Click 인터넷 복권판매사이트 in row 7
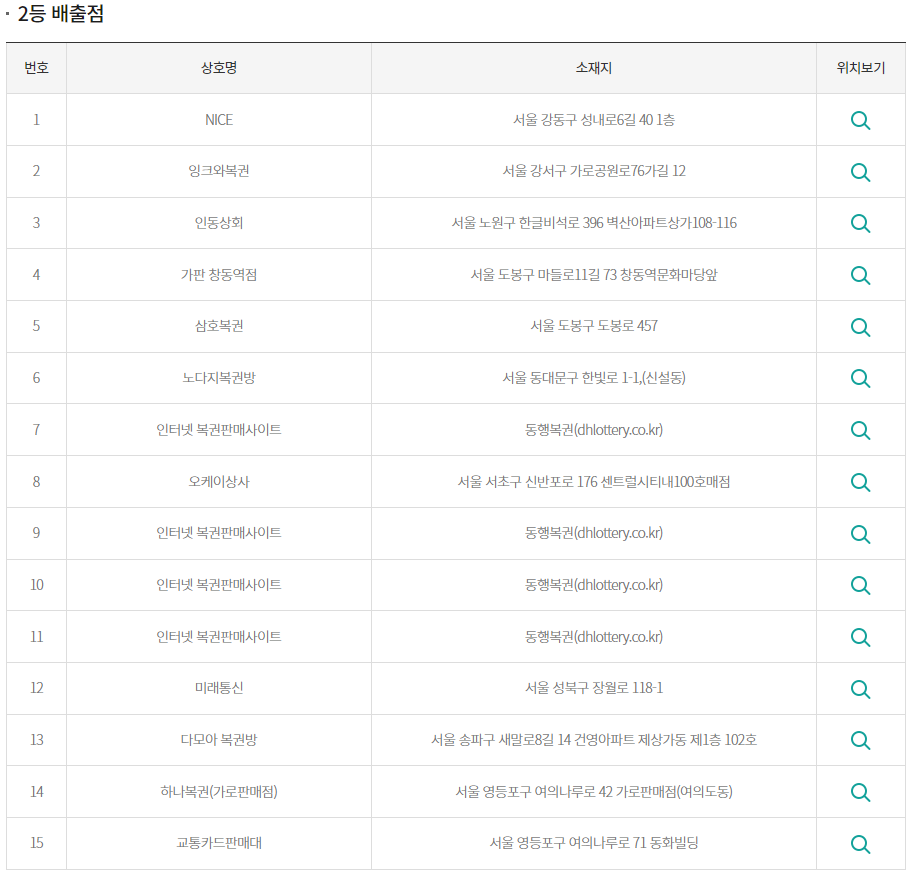Screen dimensions: 910x877 click(x=219, y=429)
